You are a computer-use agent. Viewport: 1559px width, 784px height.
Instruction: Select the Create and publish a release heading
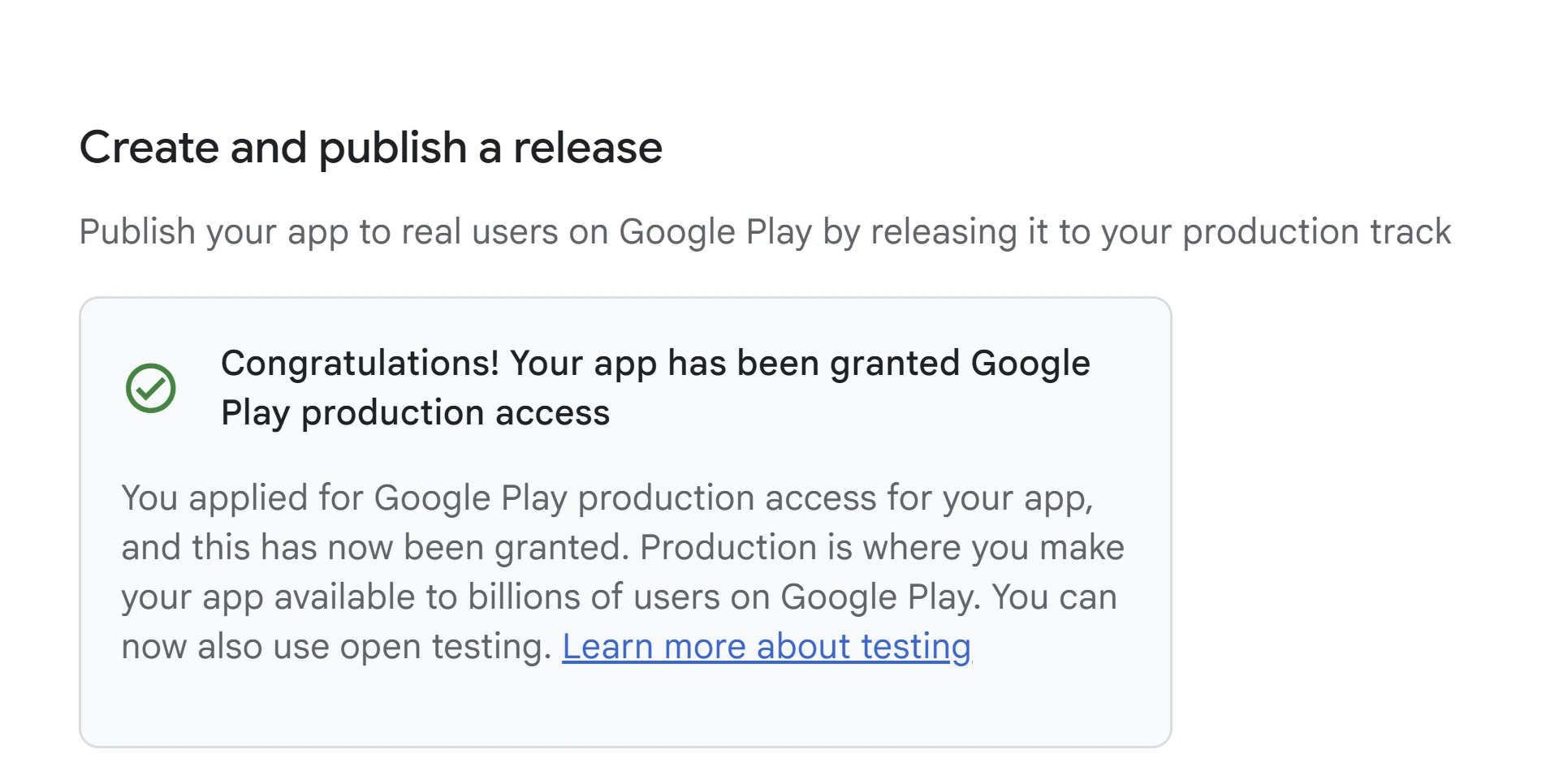tap(370, 147)
